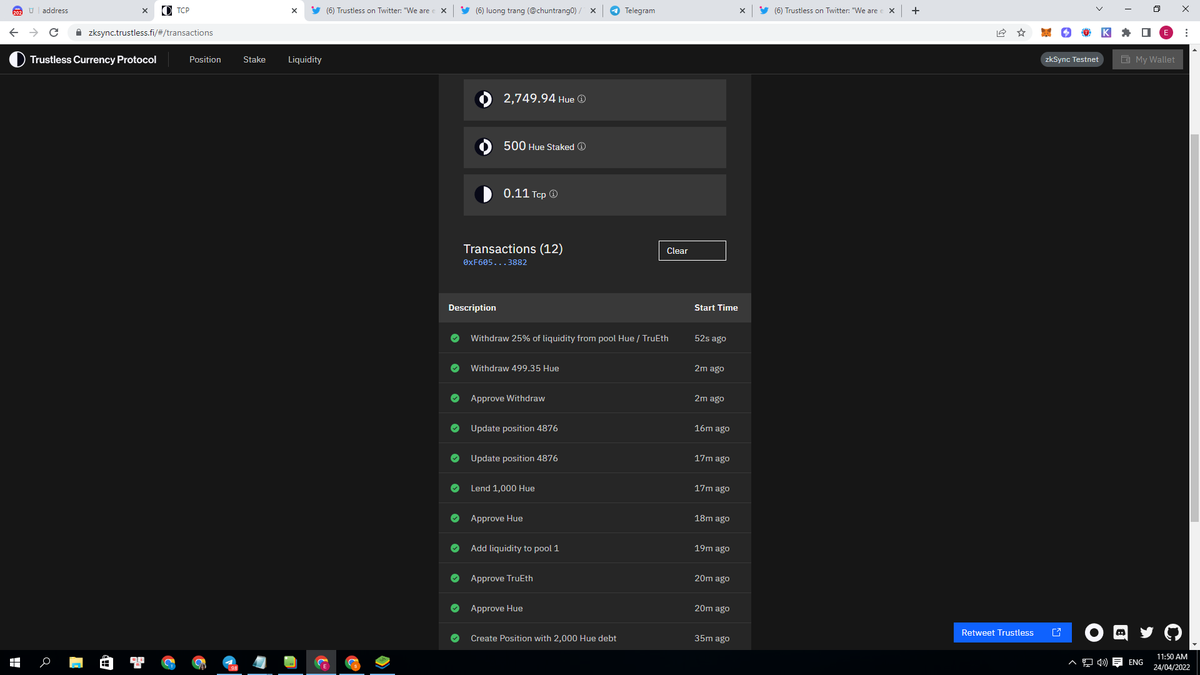
Task: Open the Stake menu item
Action: point(254,59)
